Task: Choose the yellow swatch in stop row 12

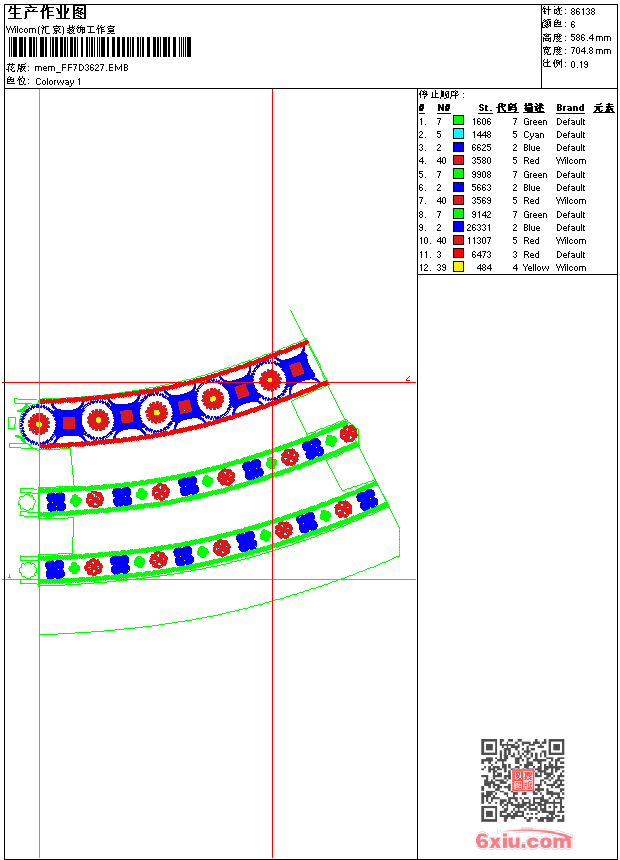Action: (x=458, y=267)
